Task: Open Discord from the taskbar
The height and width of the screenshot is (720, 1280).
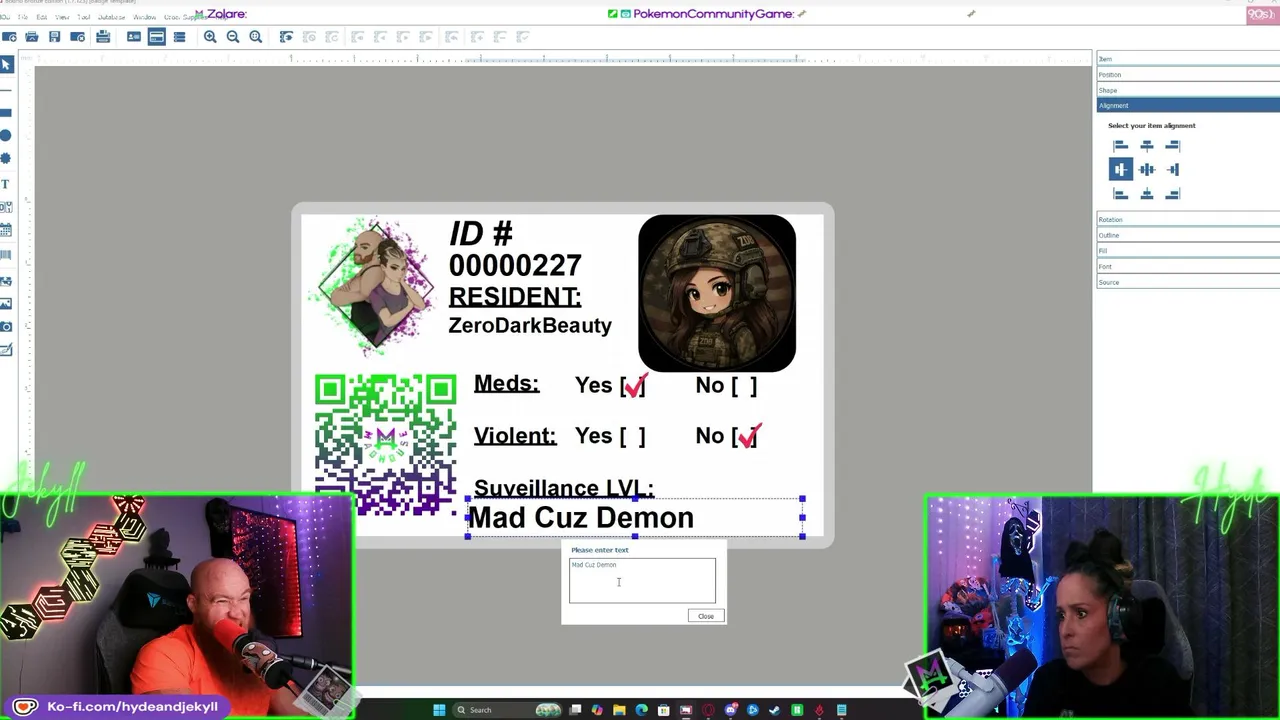Action: [731, 710]
